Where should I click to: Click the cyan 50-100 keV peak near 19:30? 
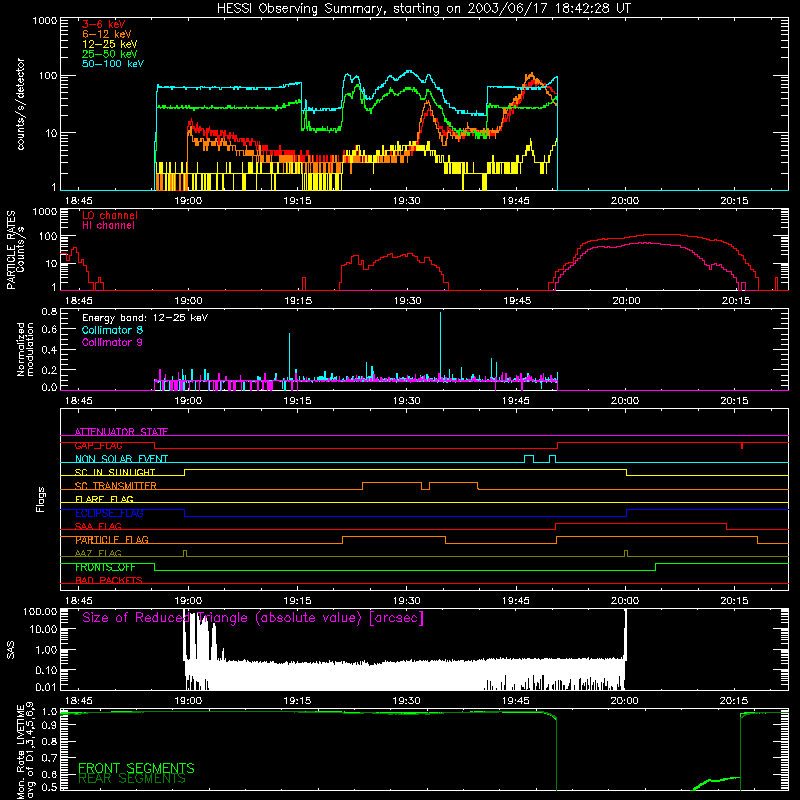[409, 72]
